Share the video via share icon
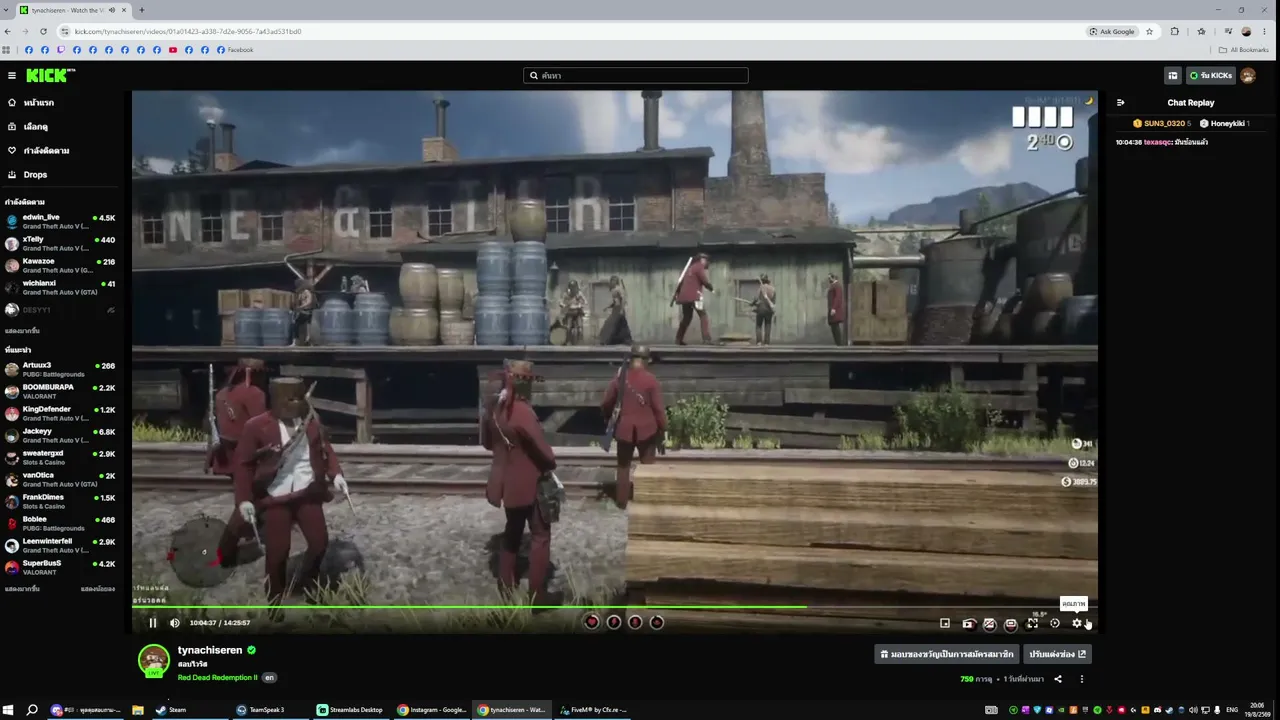This screenshot has height=720, width=1280. 1058,679
